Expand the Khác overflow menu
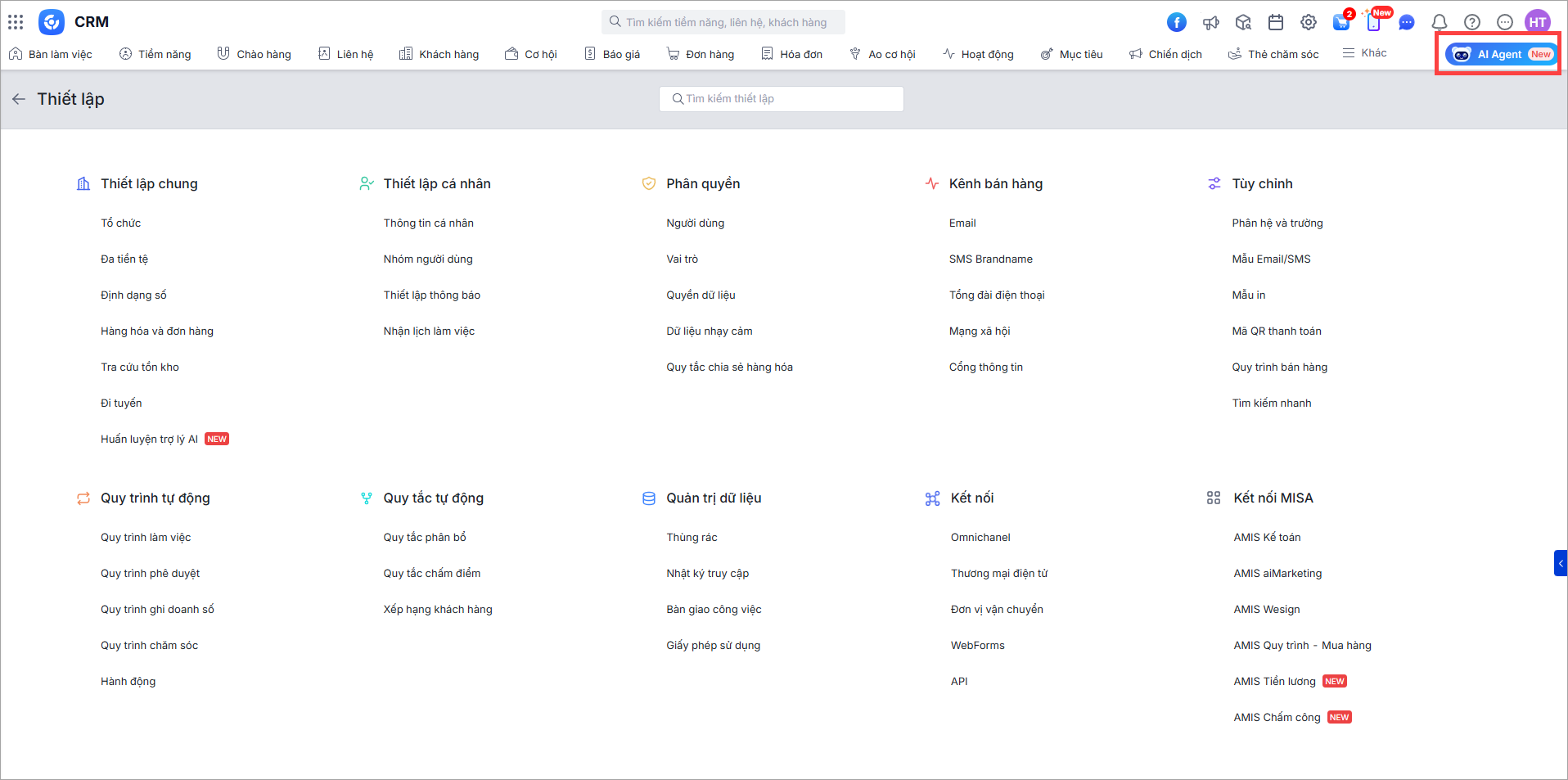The width and height of the screenshot is (1568, 780). click(1364, 53)
